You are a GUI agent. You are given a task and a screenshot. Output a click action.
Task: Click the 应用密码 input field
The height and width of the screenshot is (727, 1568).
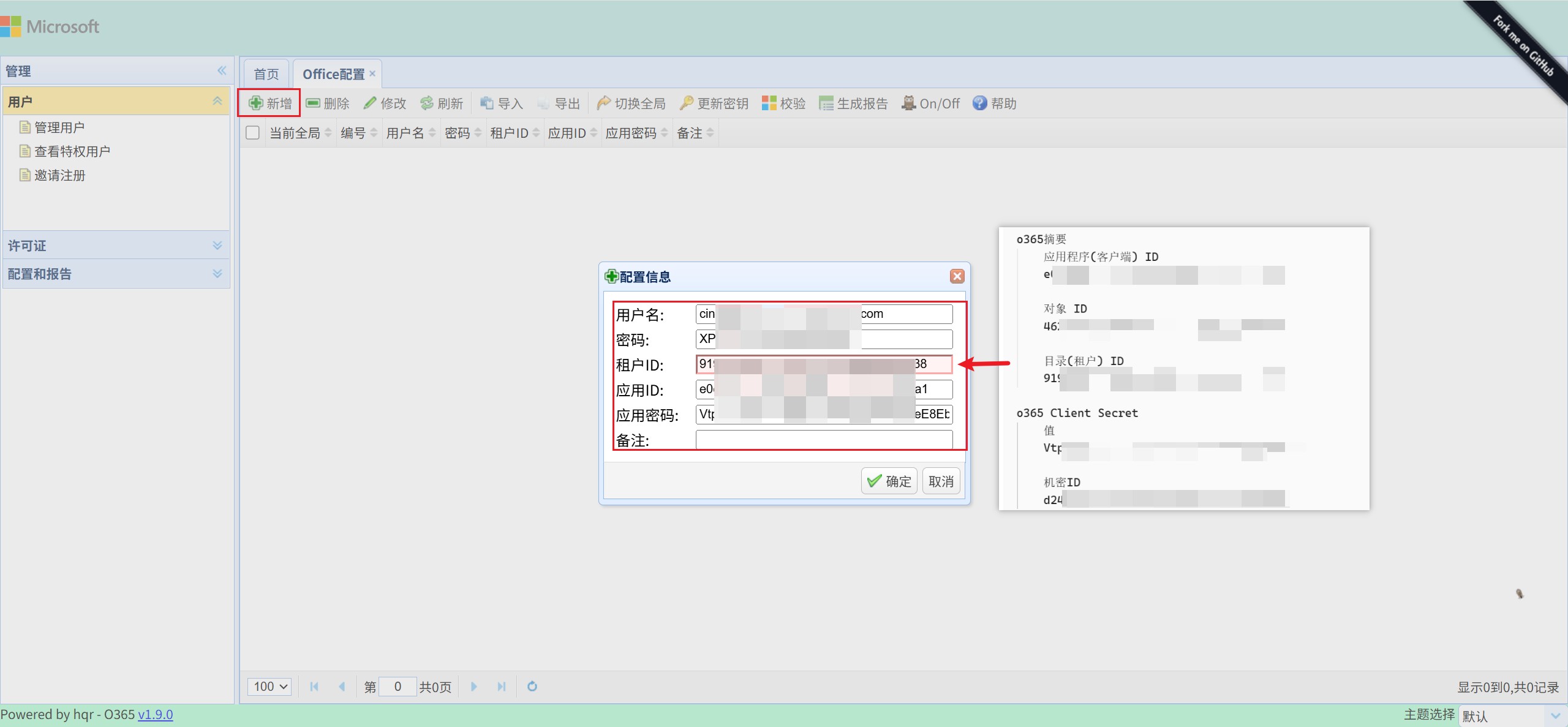click(x=824, y=415)
